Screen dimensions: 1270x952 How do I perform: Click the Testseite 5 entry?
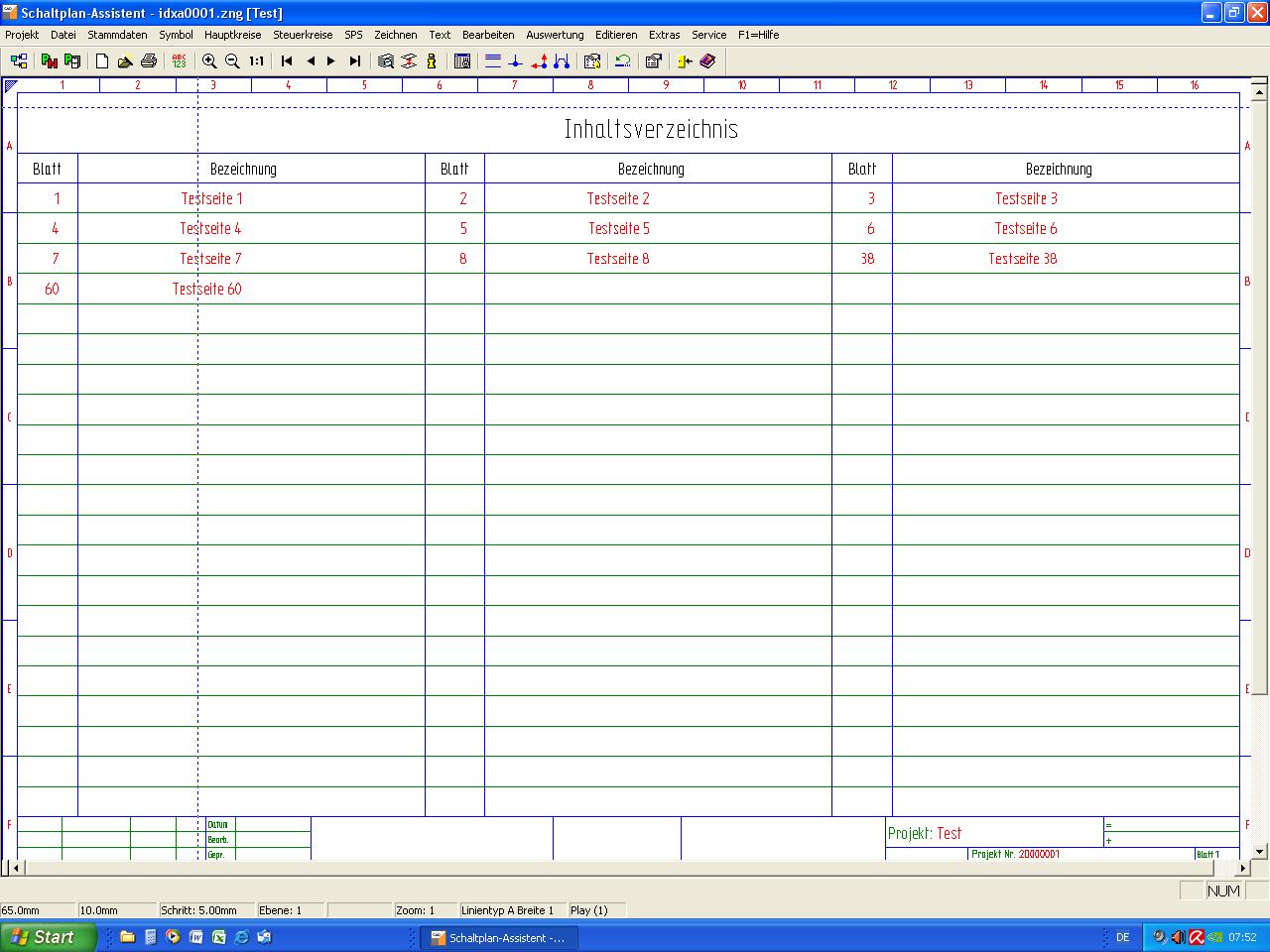click(x=619, y=228)
